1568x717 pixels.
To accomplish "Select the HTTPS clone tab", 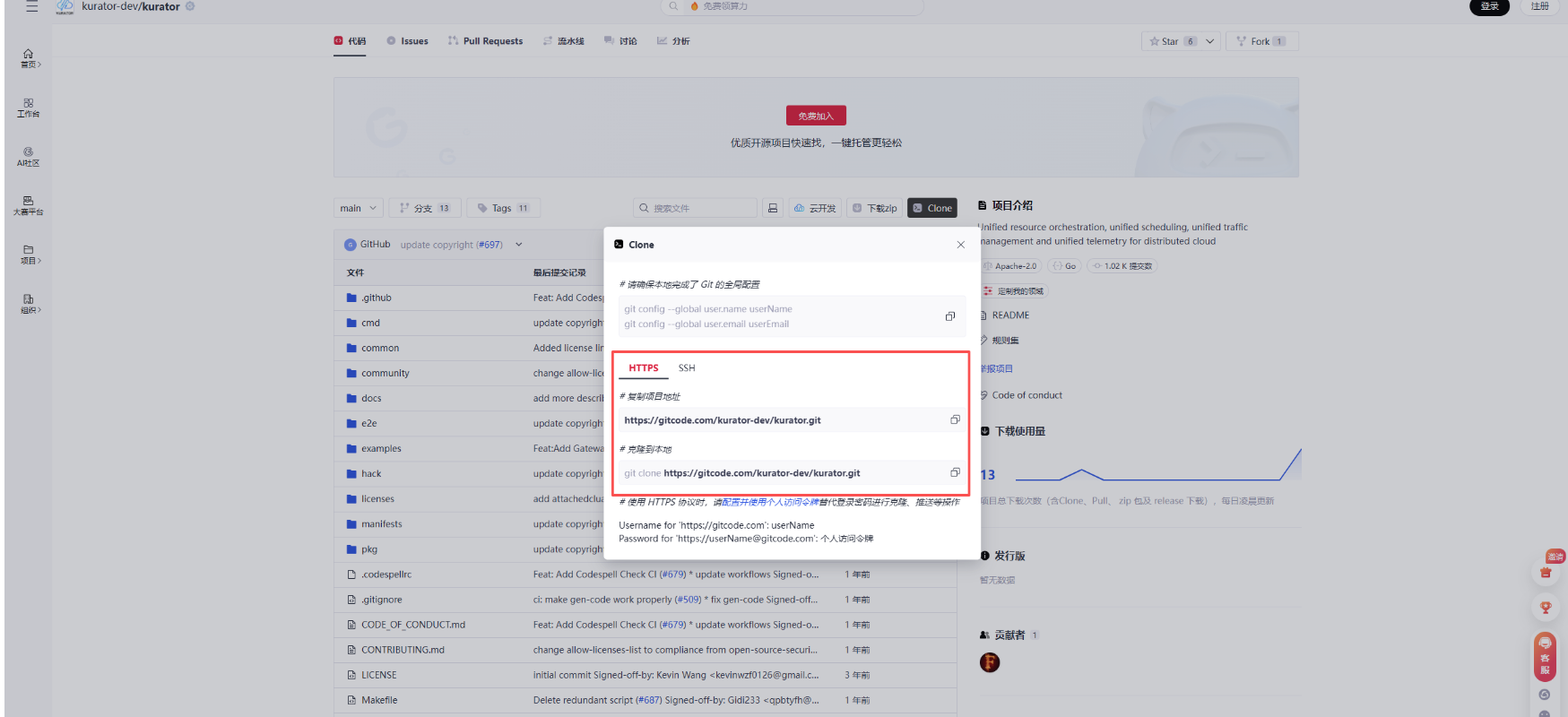I will 644,368.
